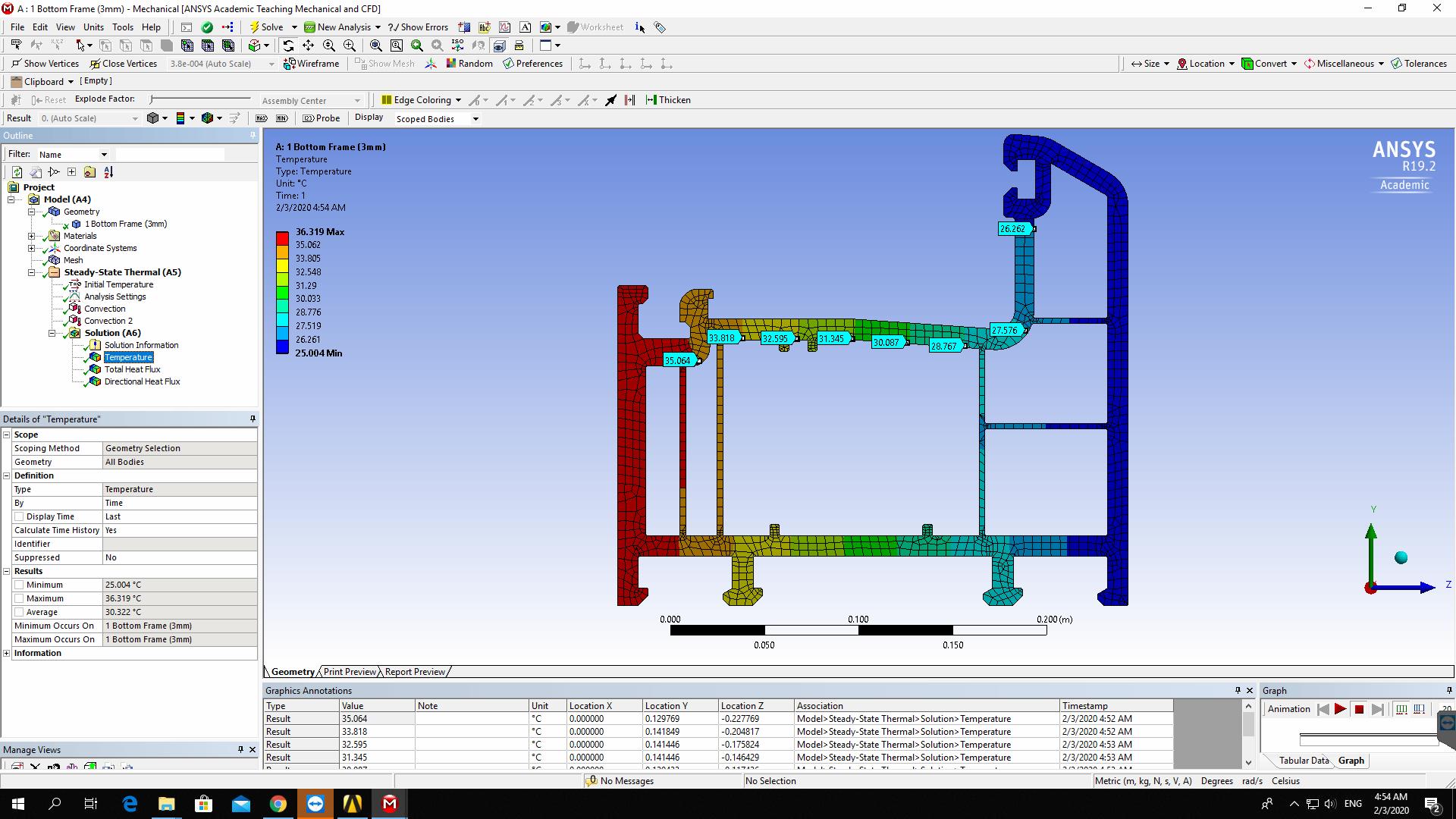
Task: Click the ISO view icon
Action: point(457,45)
